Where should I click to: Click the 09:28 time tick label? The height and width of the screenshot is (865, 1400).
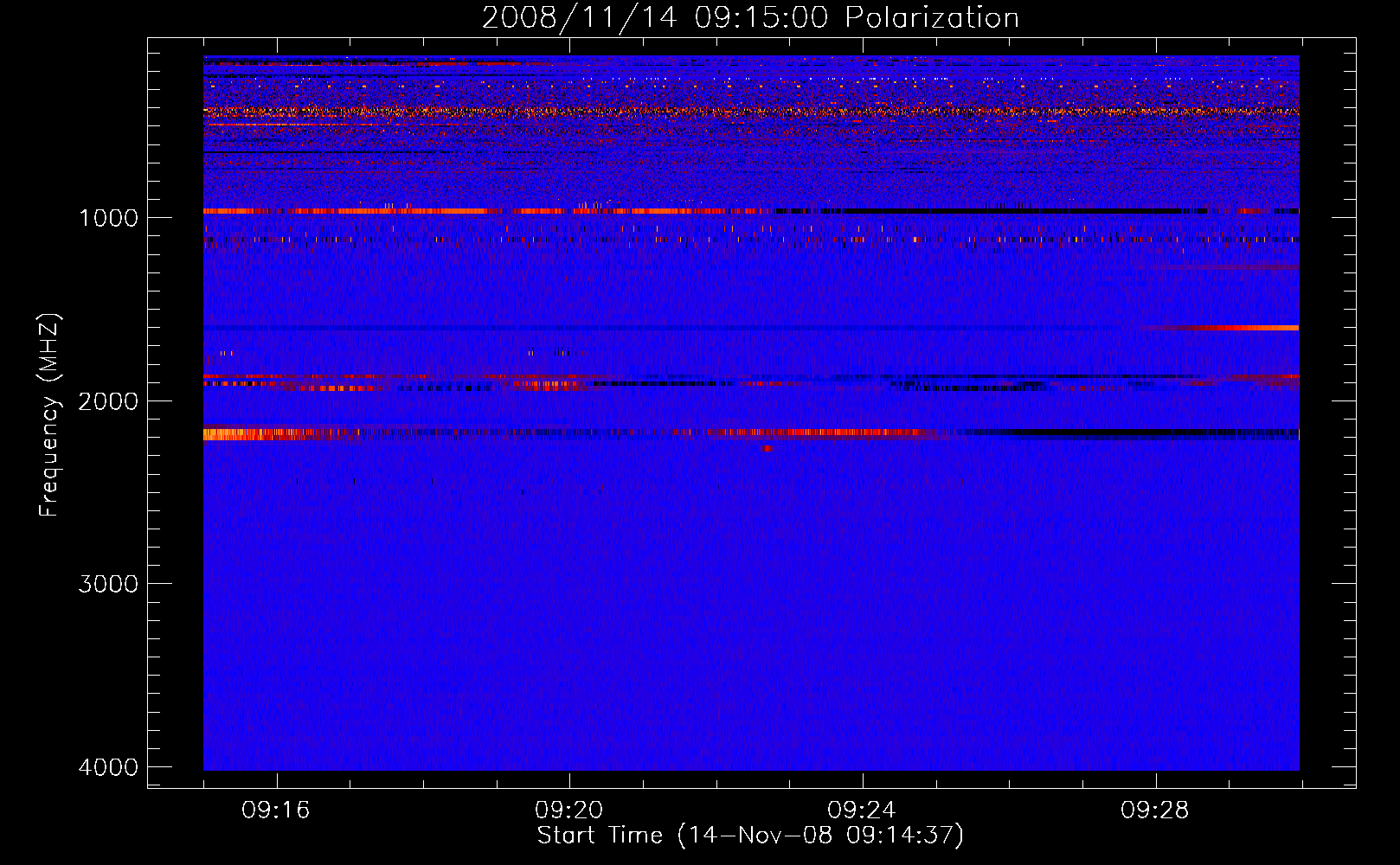click(1155, 811)
